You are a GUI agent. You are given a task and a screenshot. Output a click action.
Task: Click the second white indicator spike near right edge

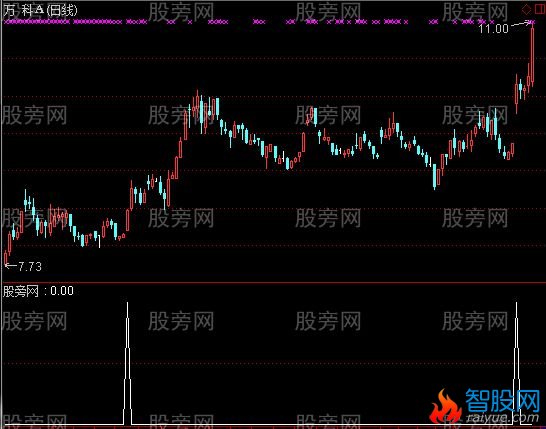pos(516,364)
